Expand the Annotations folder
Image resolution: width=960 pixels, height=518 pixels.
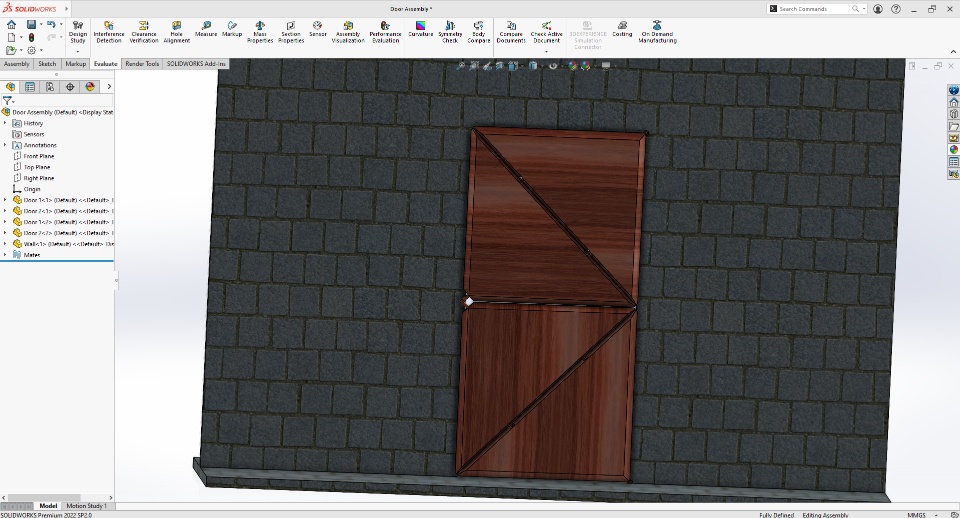[x=5, y=145]
